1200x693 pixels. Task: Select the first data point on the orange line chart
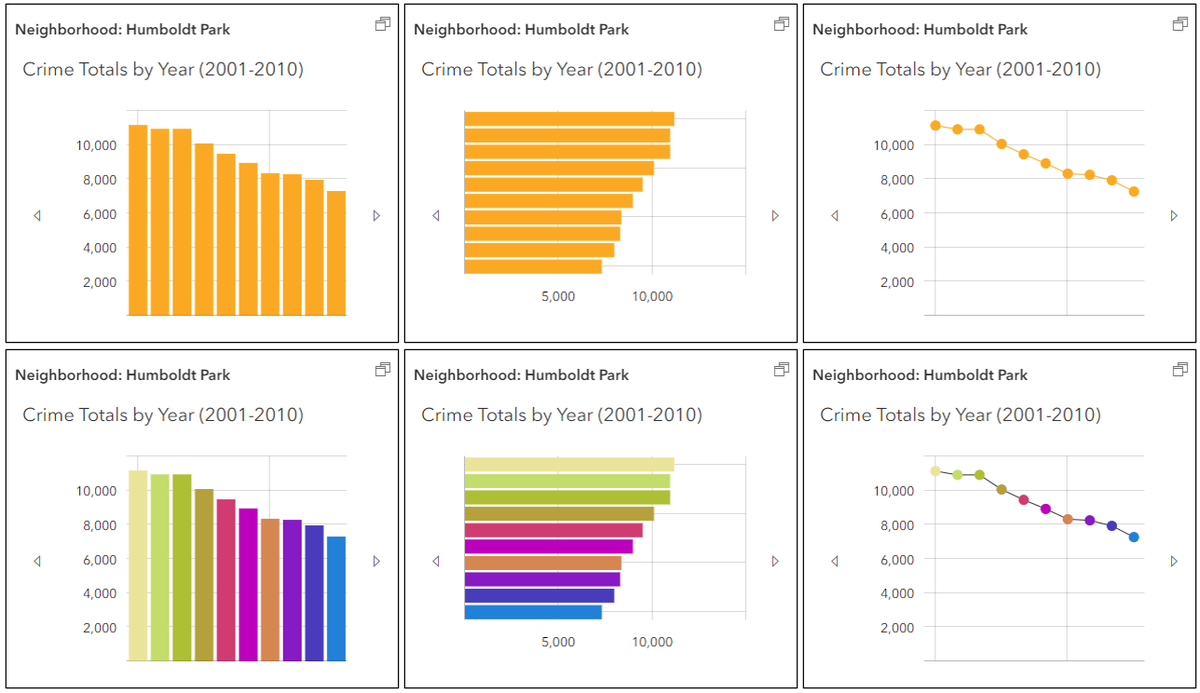click(x=936, y=125)
